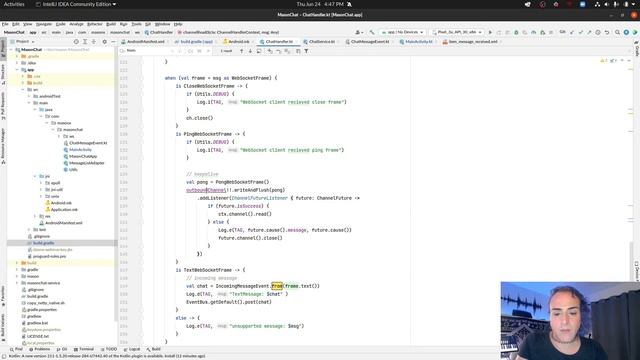Collapse the app module folder
The height and width of the screenshot is (360, 640).
click(x=17, y=70)
